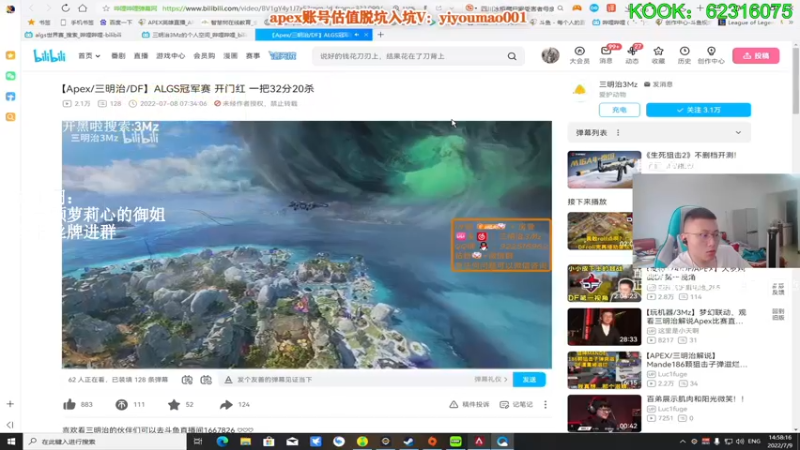
Task: Add a sidebar item with plus icon
Action: 10,404
